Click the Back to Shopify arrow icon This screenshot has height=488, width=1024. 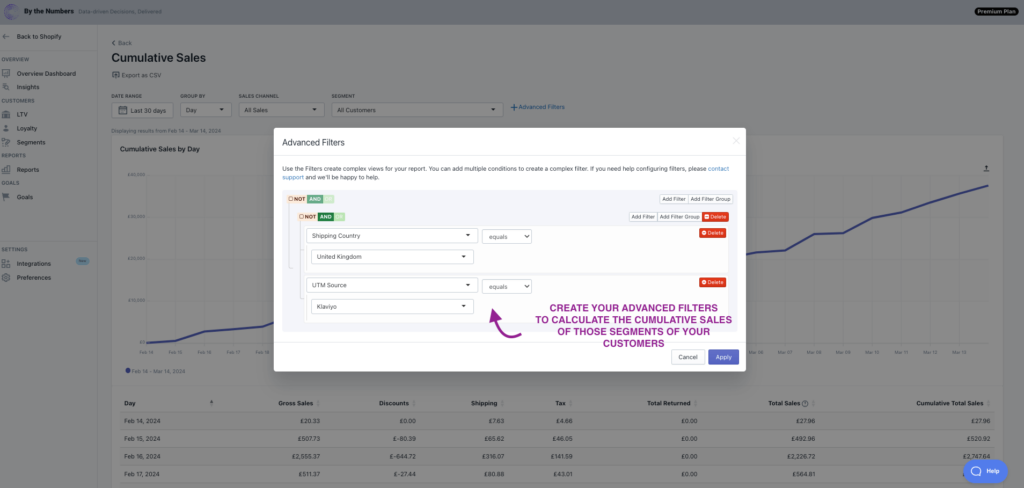click(x=6, y=37)
